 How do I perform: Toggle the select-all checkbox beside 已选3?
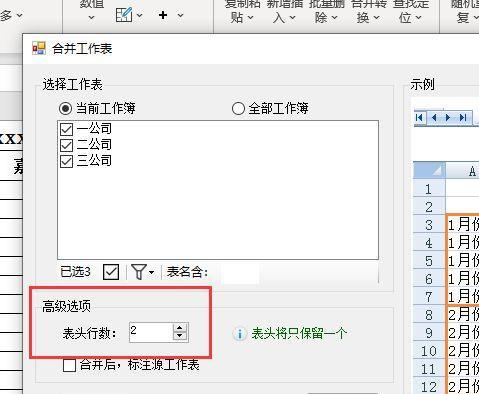coord(111,272)
